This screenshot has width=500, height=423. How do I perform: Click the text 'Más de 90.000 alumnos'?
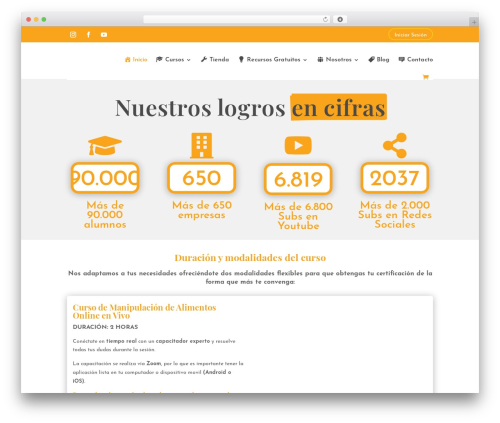coord(105,215)
